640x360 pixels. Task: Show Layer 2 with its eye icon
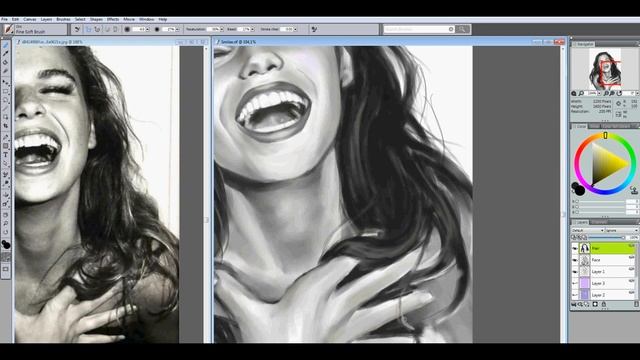pos(575,295)
